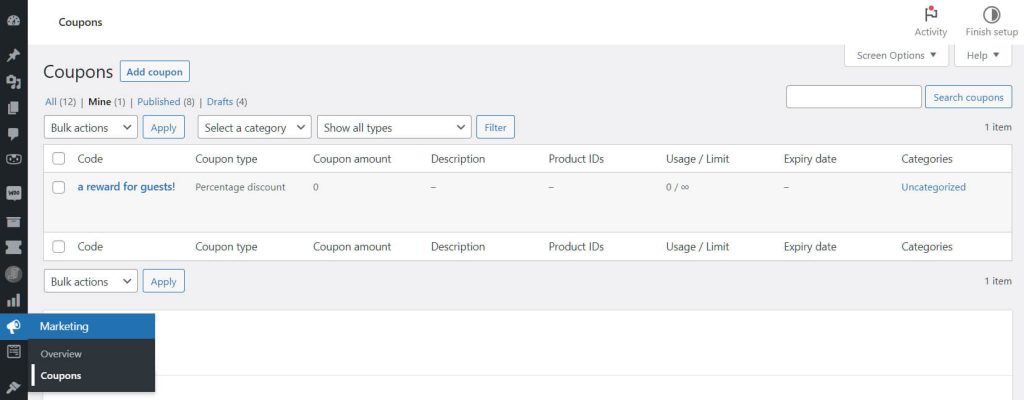Toggle select-all checkbox in table footer

59,247
